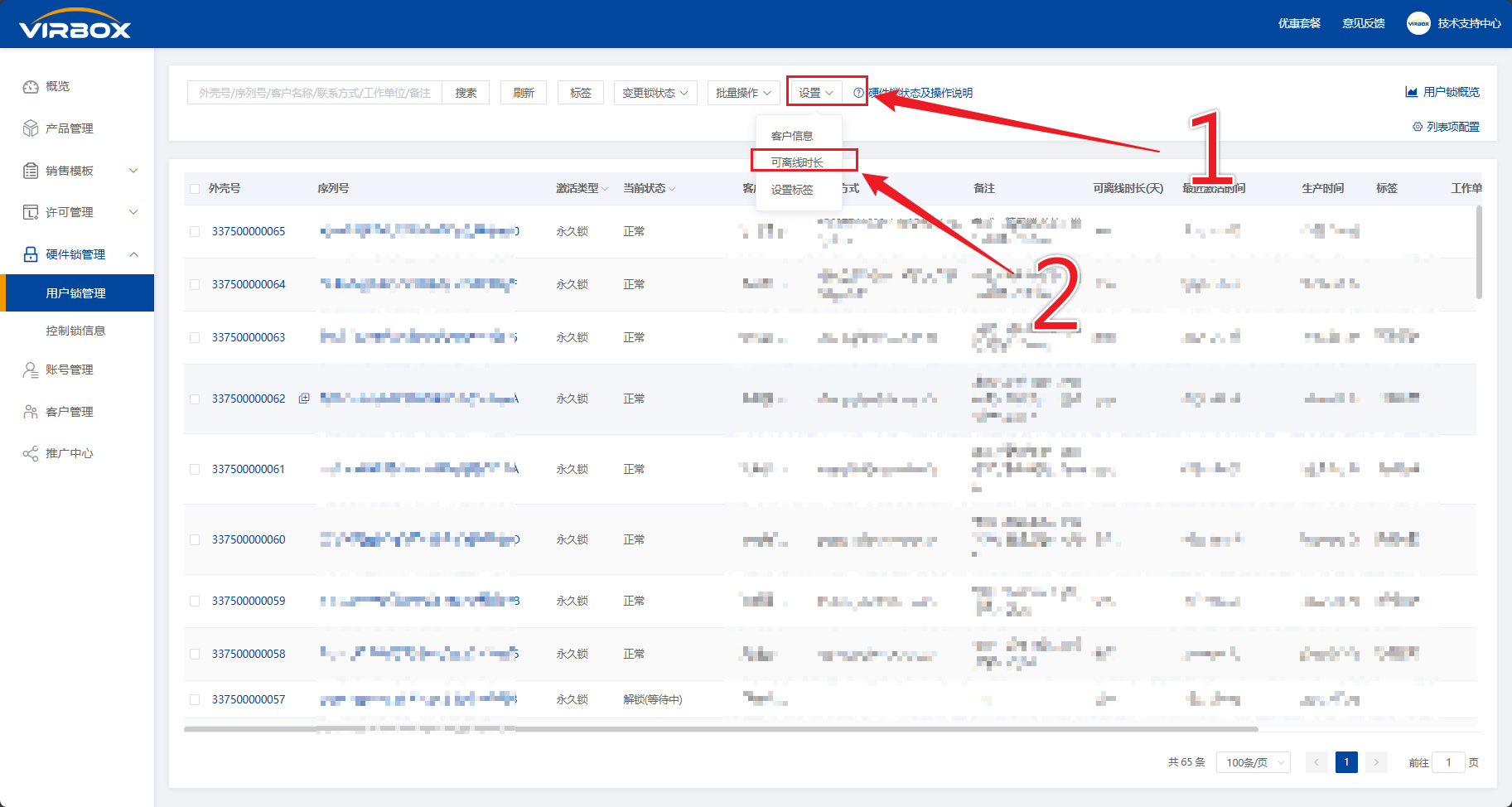The image size is (1512, 807).
Task: Open the 批量操作 dropdown
Action: click(743, 93)
